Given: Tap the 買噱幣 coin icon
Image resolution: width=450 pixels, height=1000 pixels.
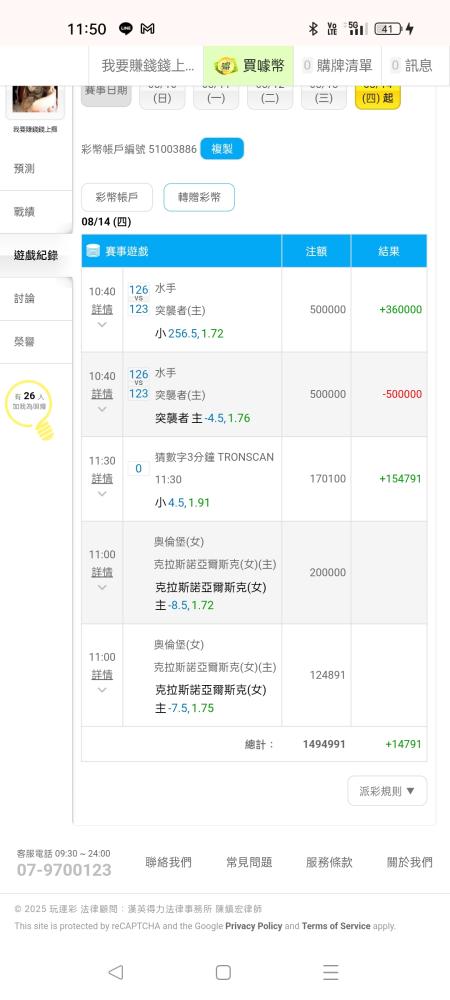Looking at the screenshot, I should (x=226, y=65).
